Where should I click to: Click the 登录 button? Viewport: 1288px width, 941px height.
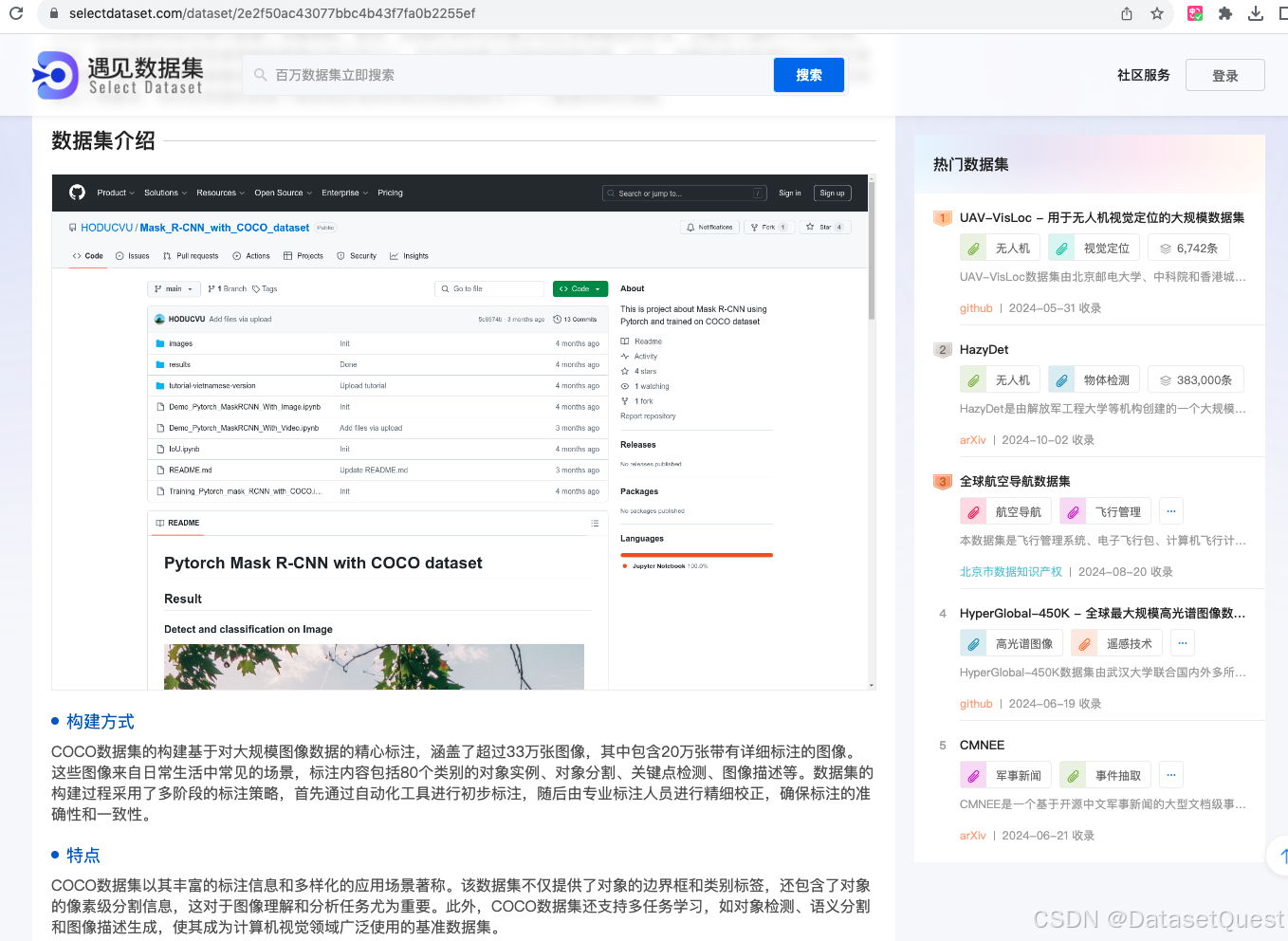[x=1224, y=75]
